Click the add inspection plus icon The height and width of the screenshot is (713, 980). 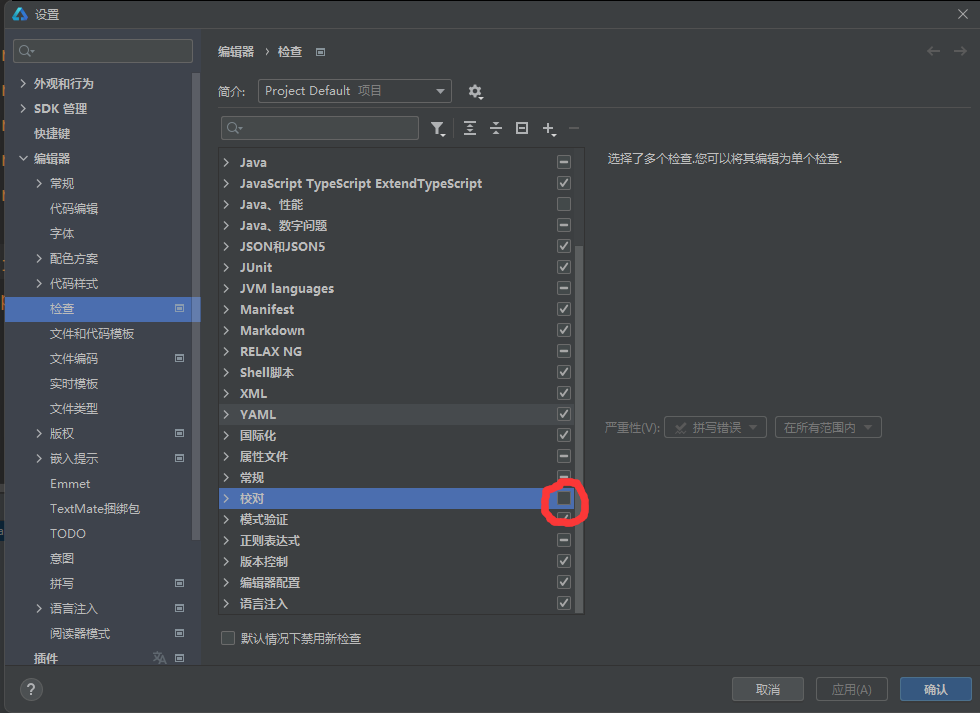tap(548, 128)
